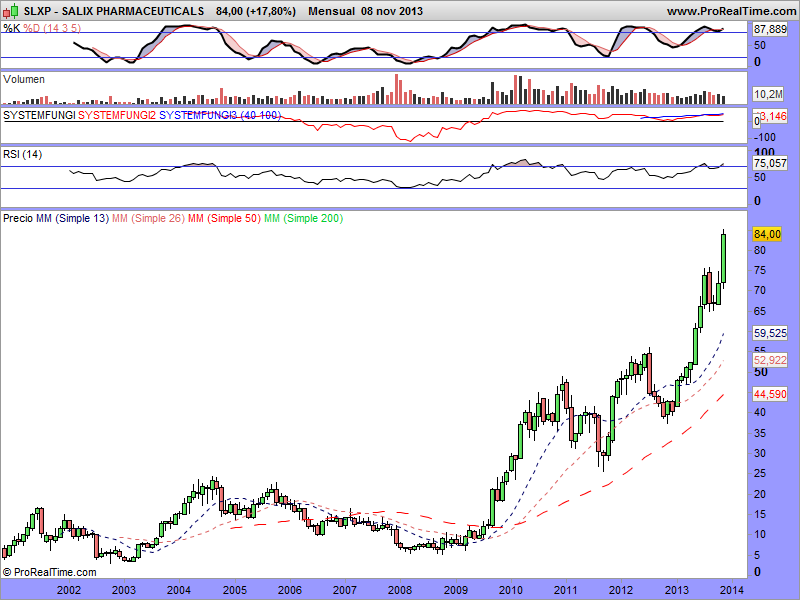Select the black SYSTEMFUNGI indicator label

pyautogui.click(x=39, y=115)
